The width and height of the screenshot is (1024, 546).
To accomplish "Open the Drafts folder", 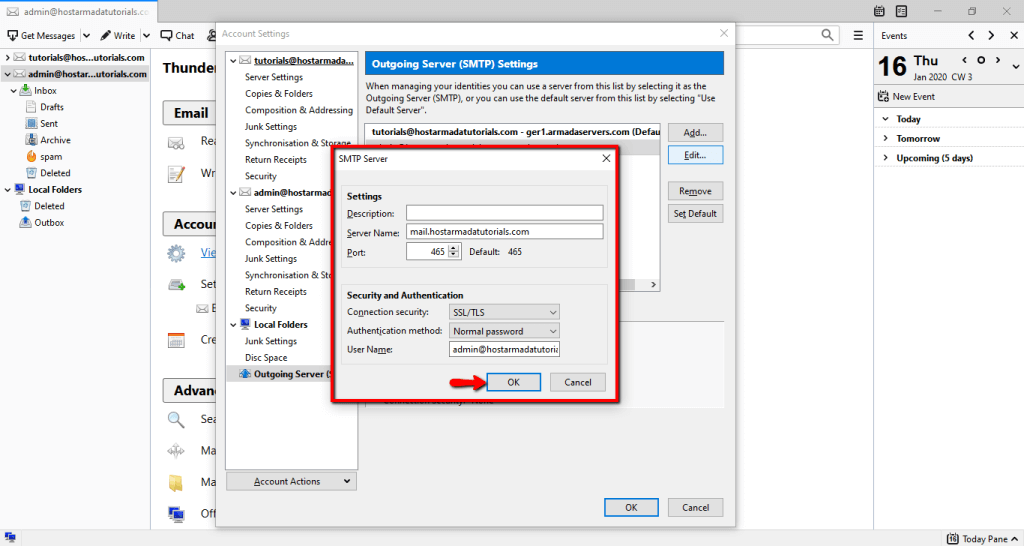I will (x=52, y=107).
